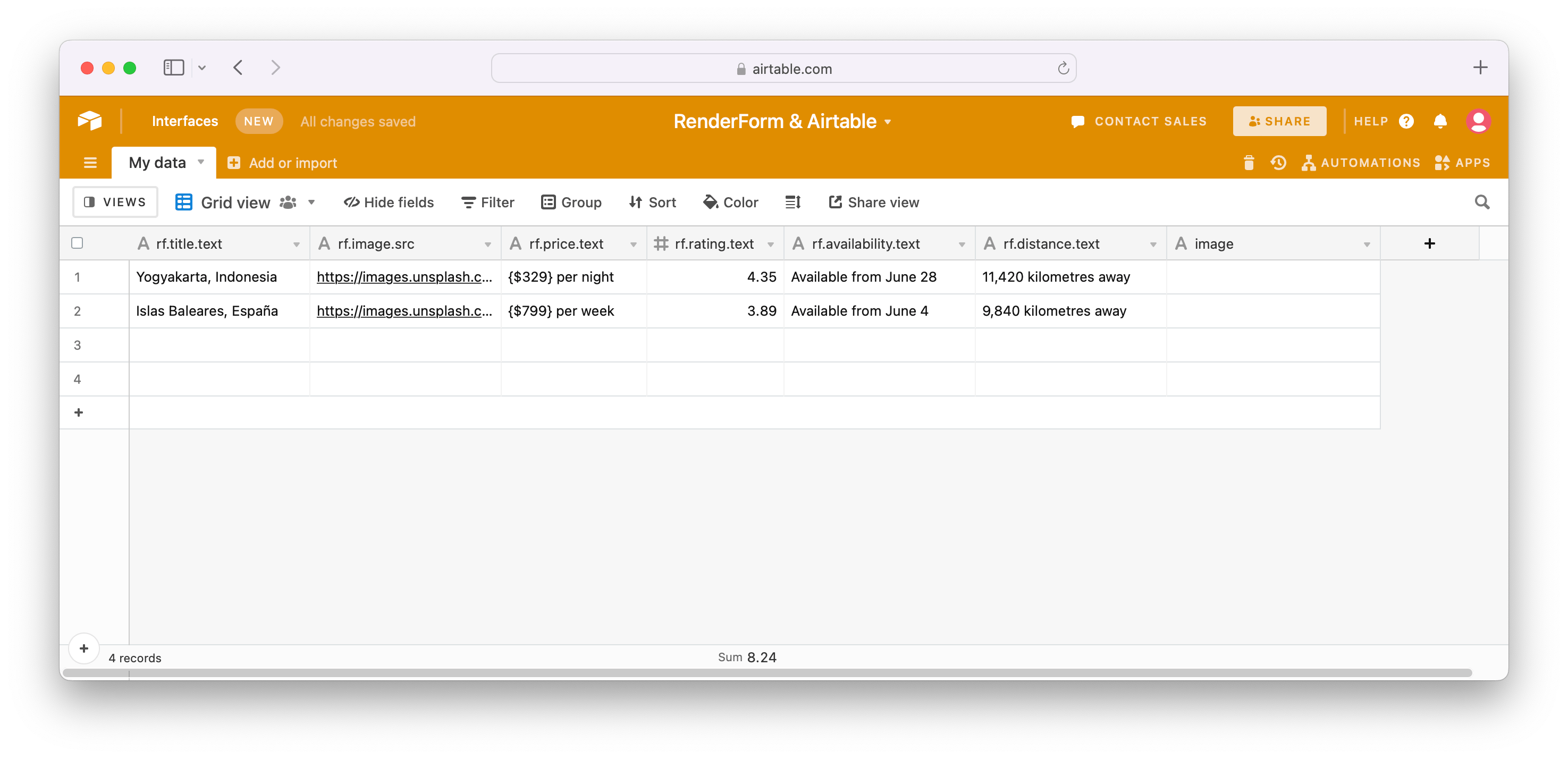Click the airtable.com address bar
This screenshot has height=759, width=1568.
coord(783,68)
